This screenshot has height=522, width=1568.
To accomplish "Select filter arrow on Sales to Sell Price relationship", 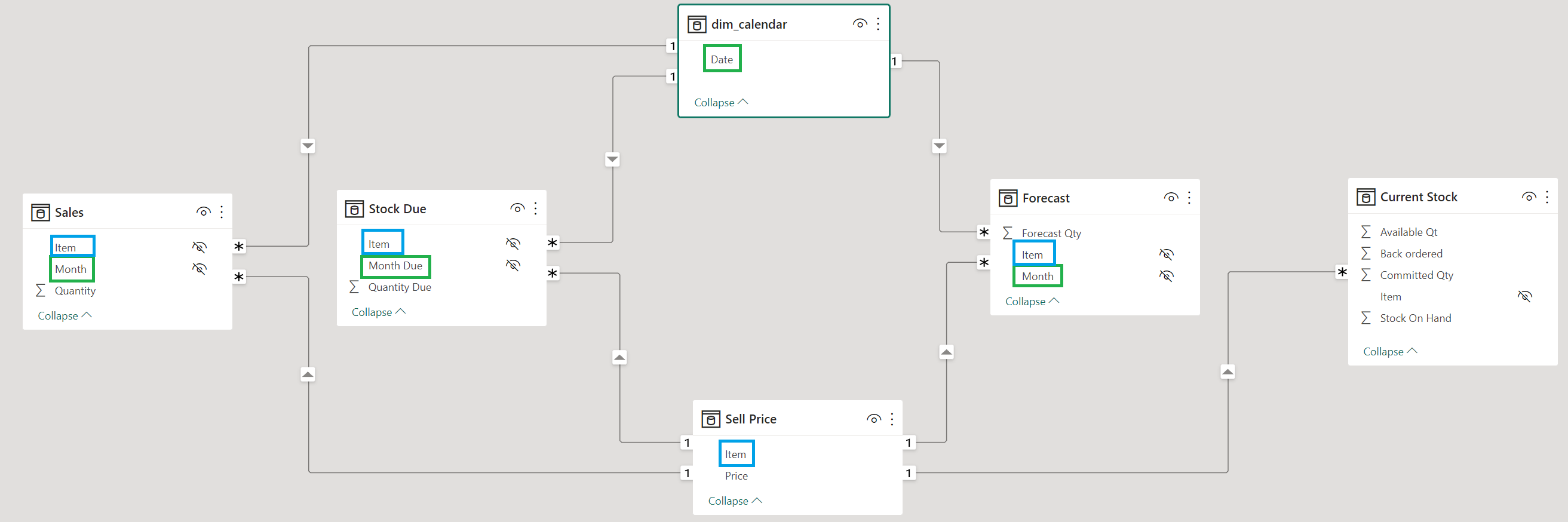I will pos(308,374).
